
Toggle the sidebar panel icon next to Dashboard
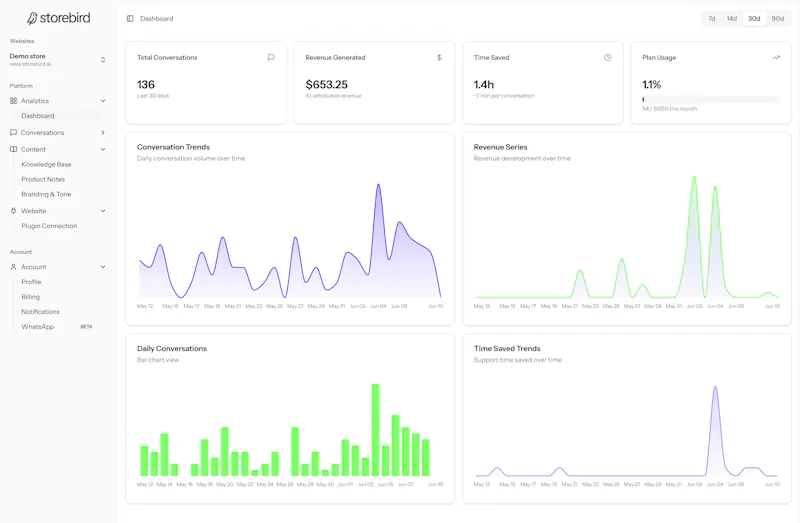pos(130,18)
